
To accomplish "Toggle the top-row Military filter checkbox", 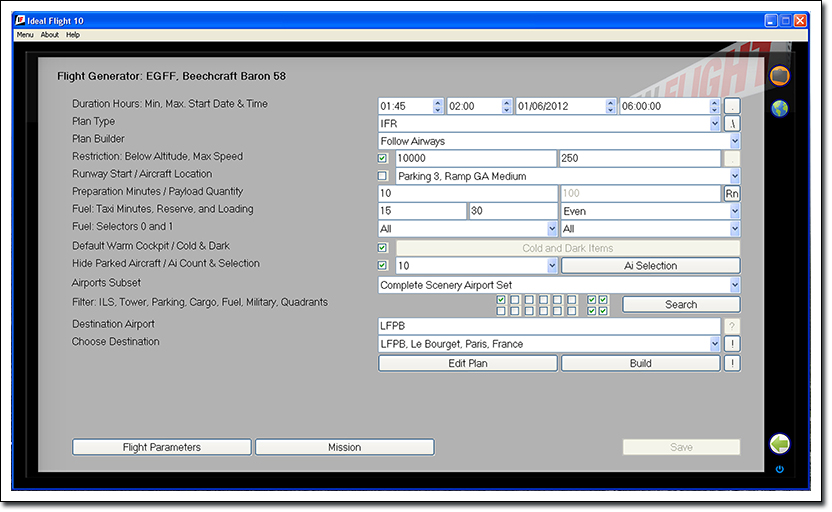I will coord(571,300).
